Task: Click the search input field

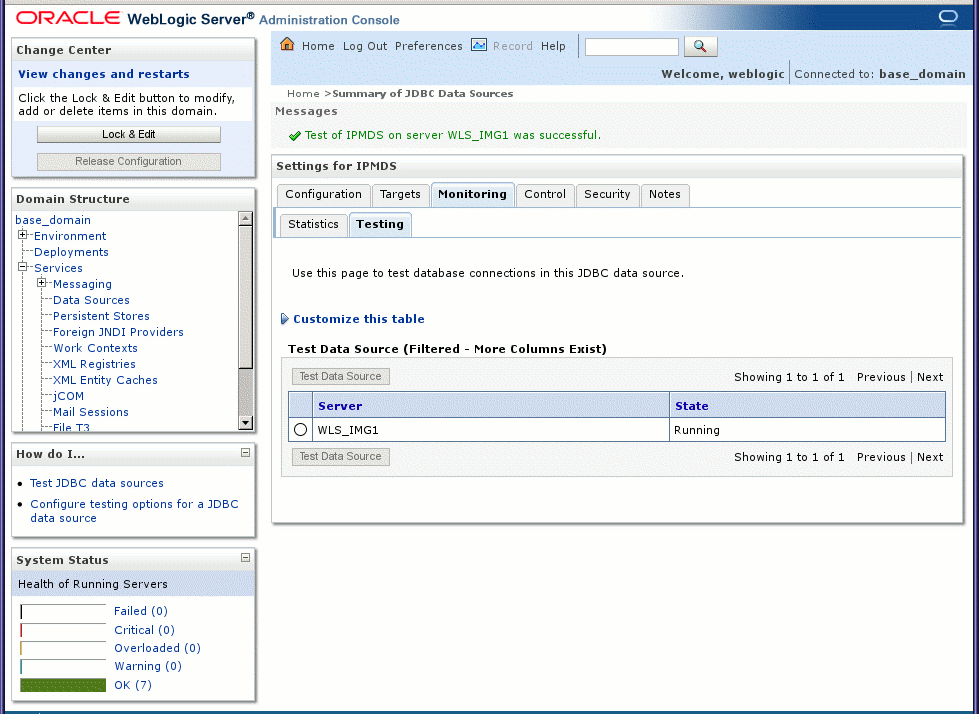Action: click(x=631, y=47)
